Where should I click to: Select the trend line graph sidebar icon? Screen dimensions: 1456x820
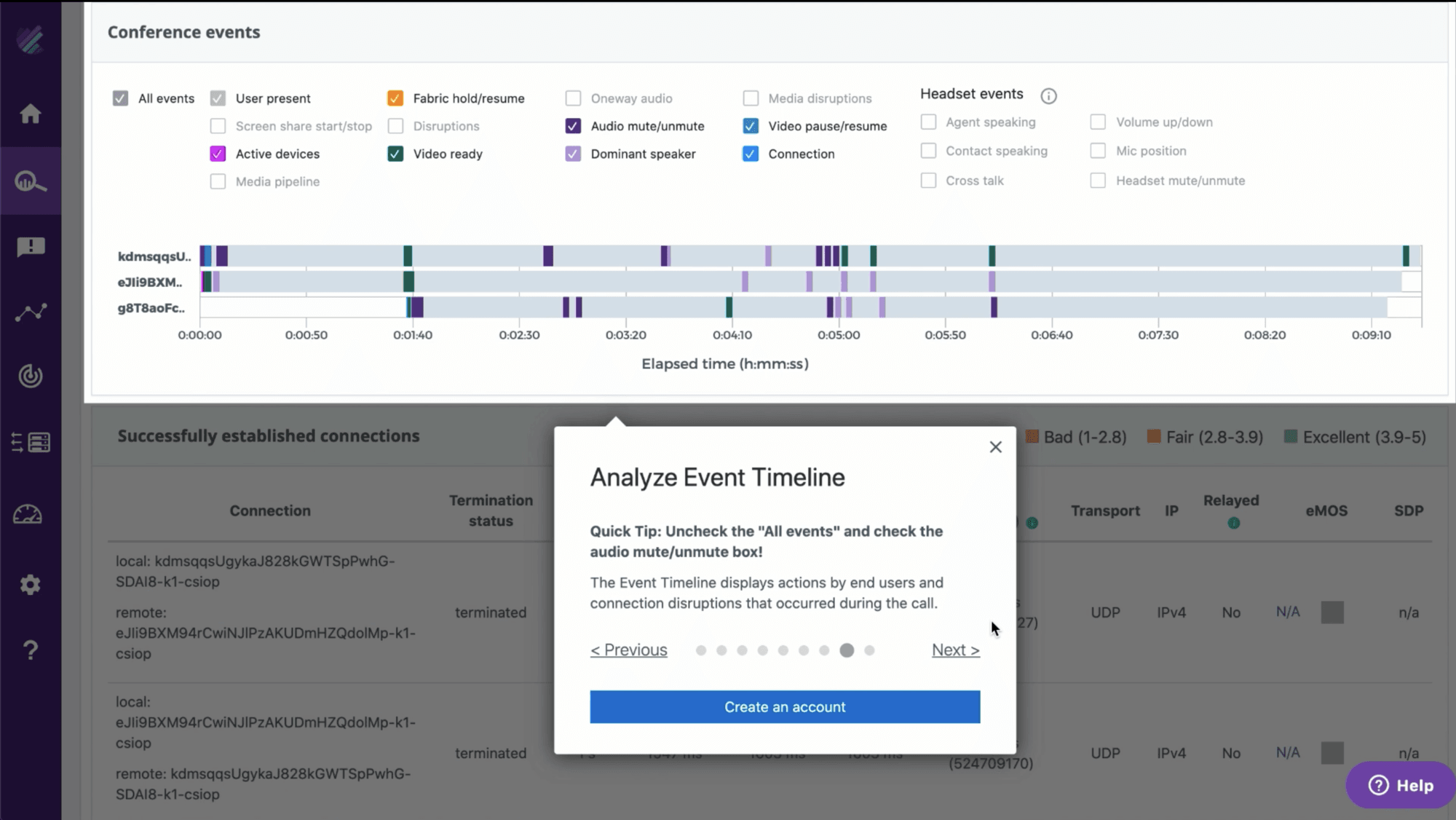click(x=31, y=312)
